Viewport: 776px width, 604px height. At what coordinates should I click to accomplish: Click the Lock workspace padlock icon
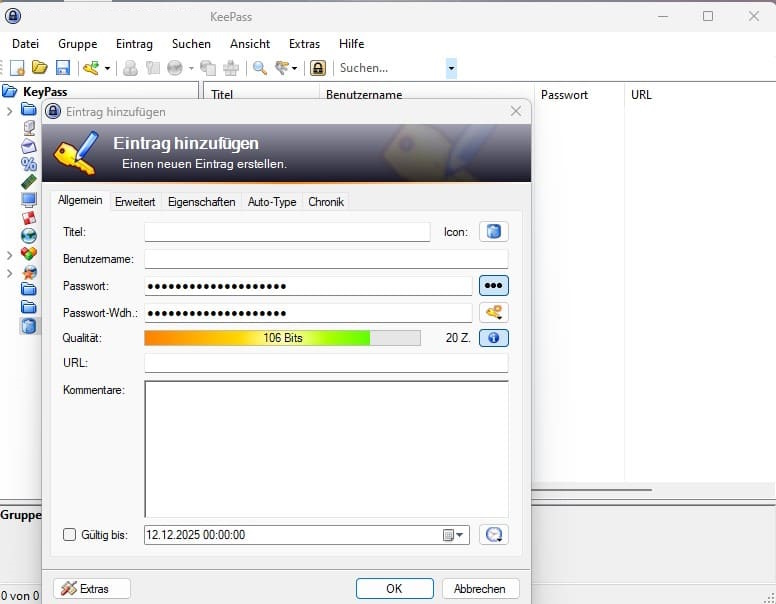318,68
